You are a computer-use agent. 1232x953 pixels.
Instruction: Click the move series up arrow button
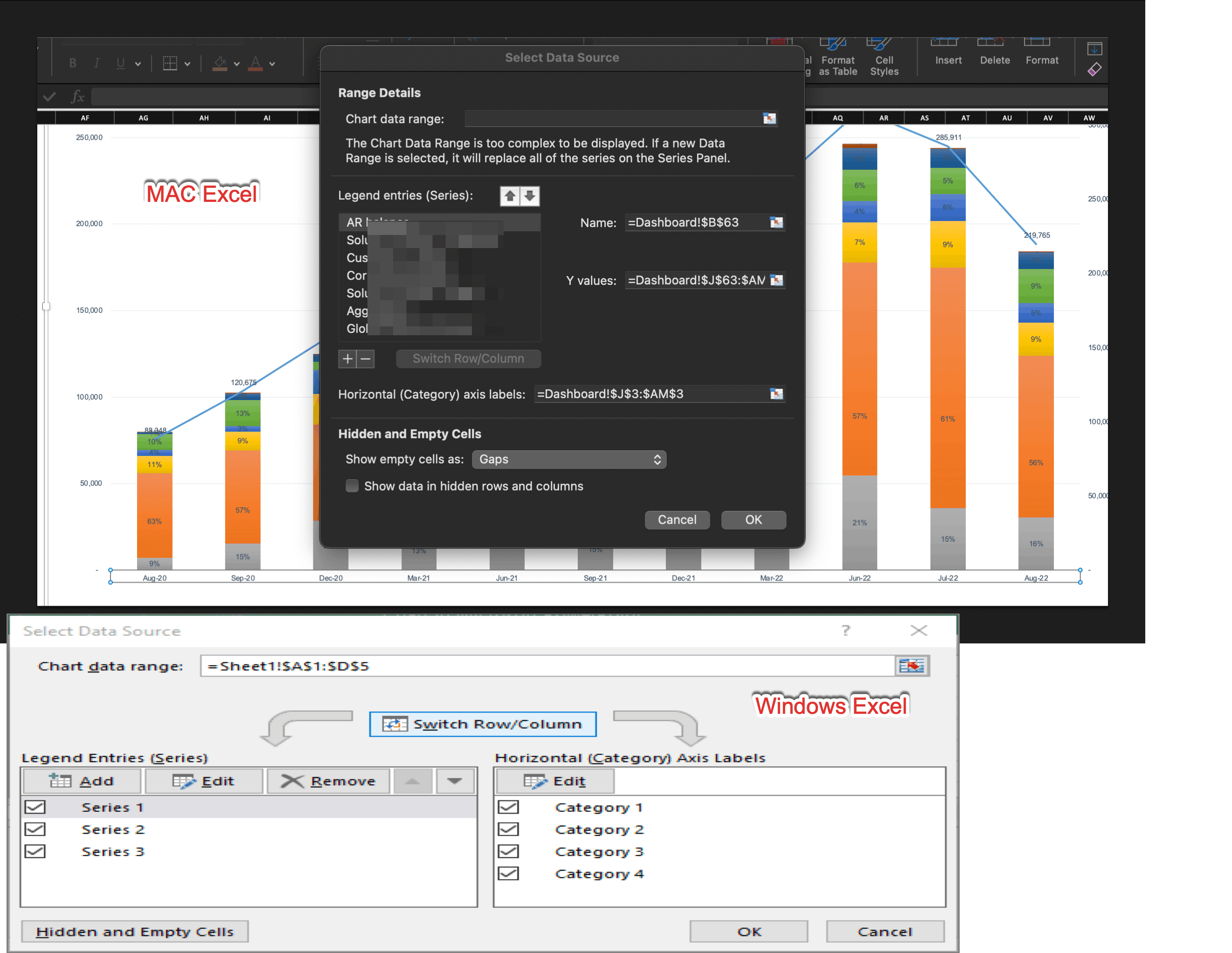pos(413,781)
